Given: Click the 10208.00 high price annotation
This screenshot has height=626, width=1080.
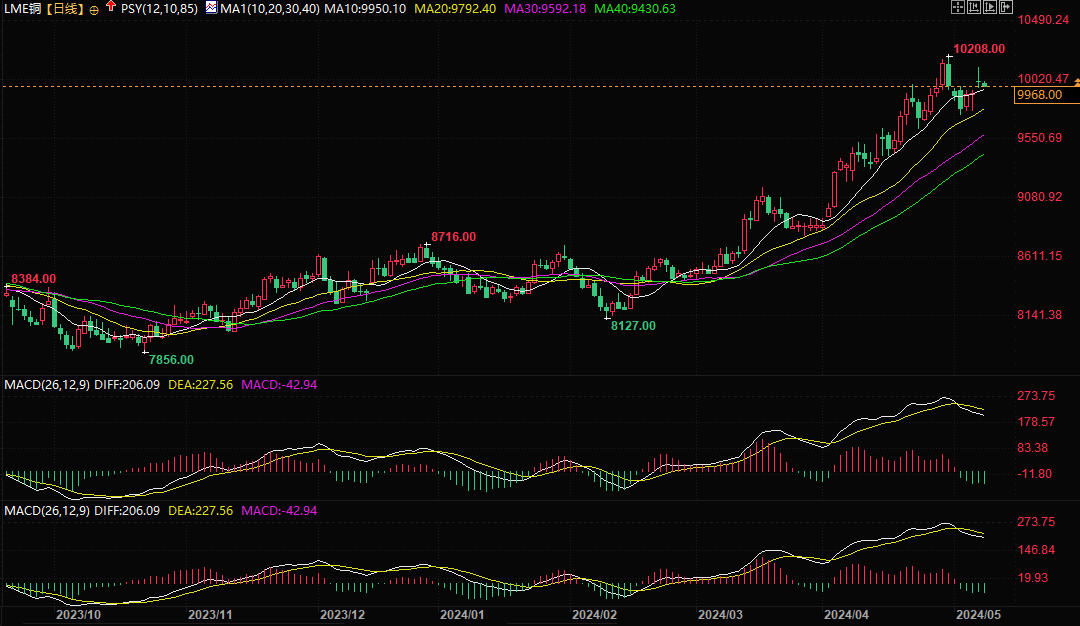Looking at the screenshot, I should point(979,48).
